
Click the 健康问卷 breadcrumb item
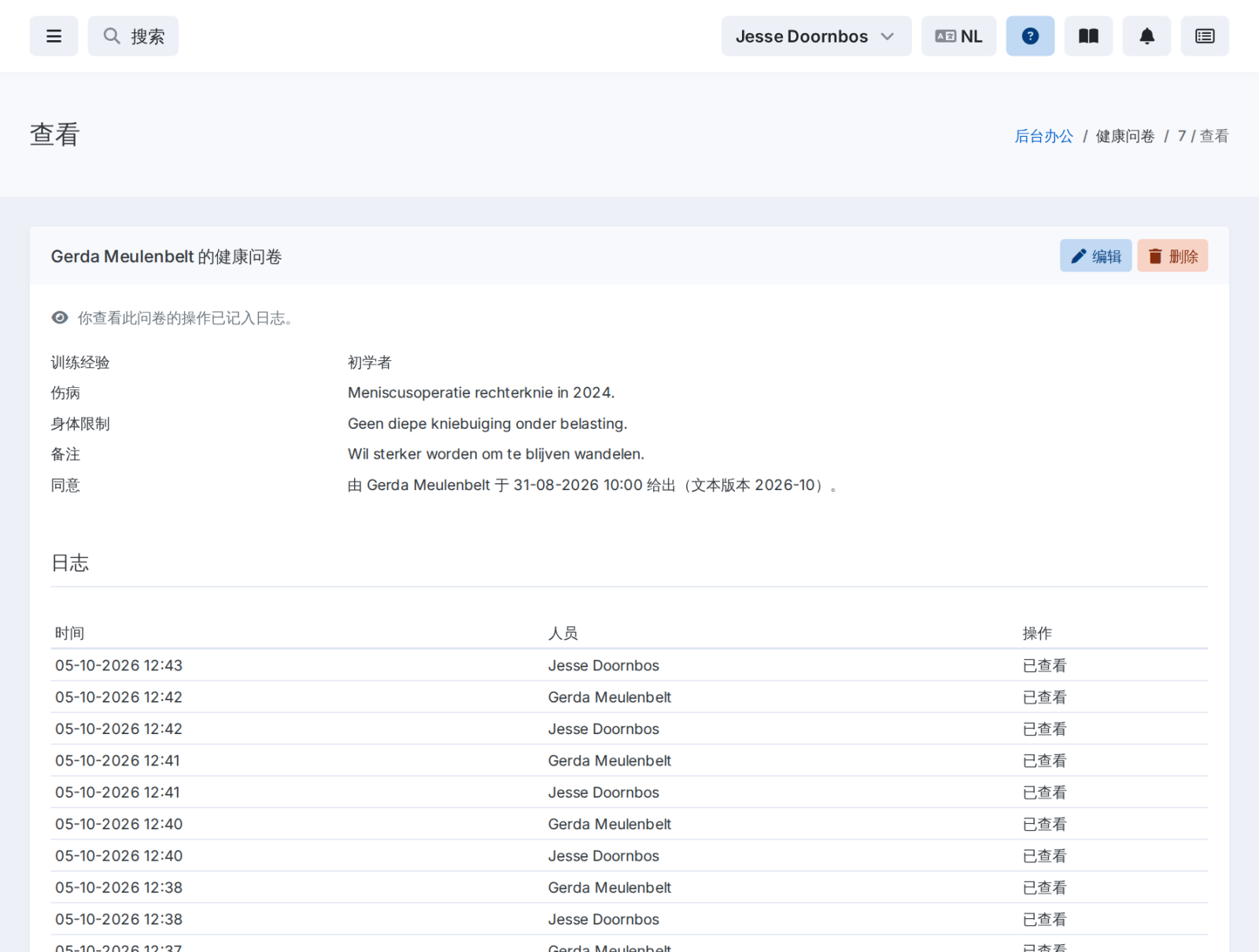point(1125,136)
